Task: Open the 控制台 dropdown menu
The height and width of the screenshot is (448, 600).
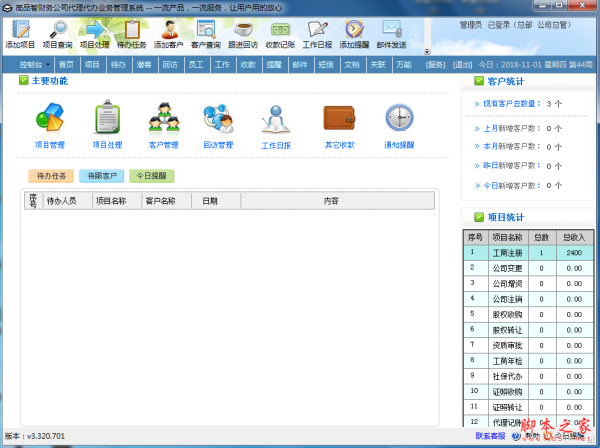Action: [34, 65]
